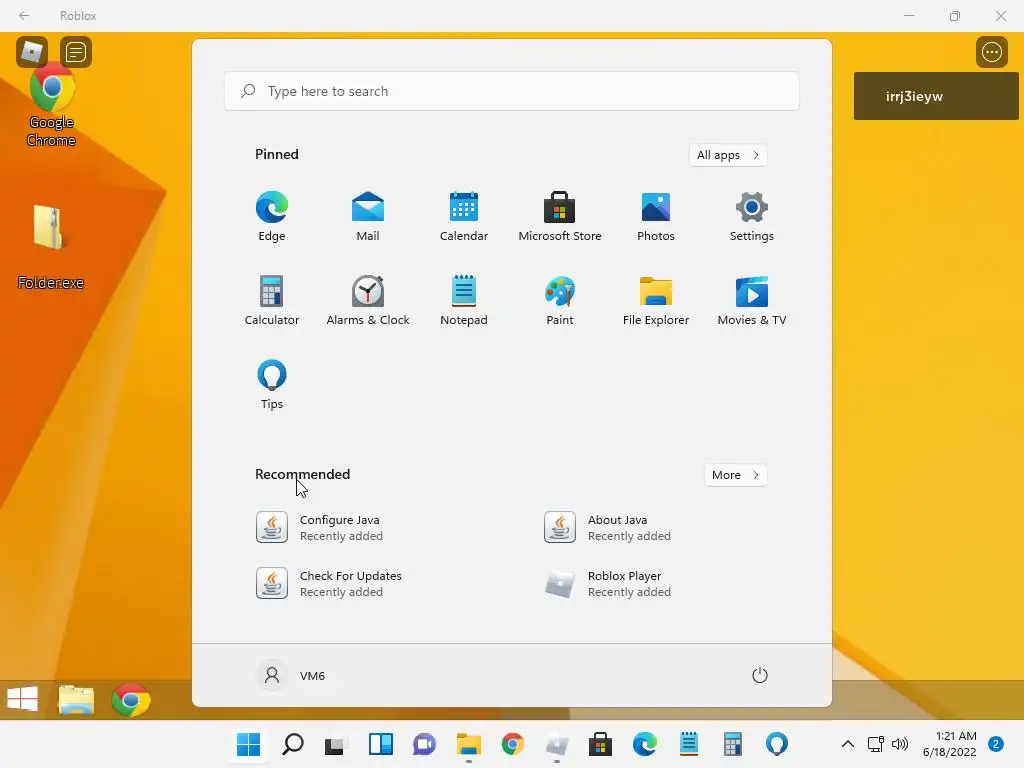
Task: Launch Paint from the Pinned section
Action: point(560,300)
